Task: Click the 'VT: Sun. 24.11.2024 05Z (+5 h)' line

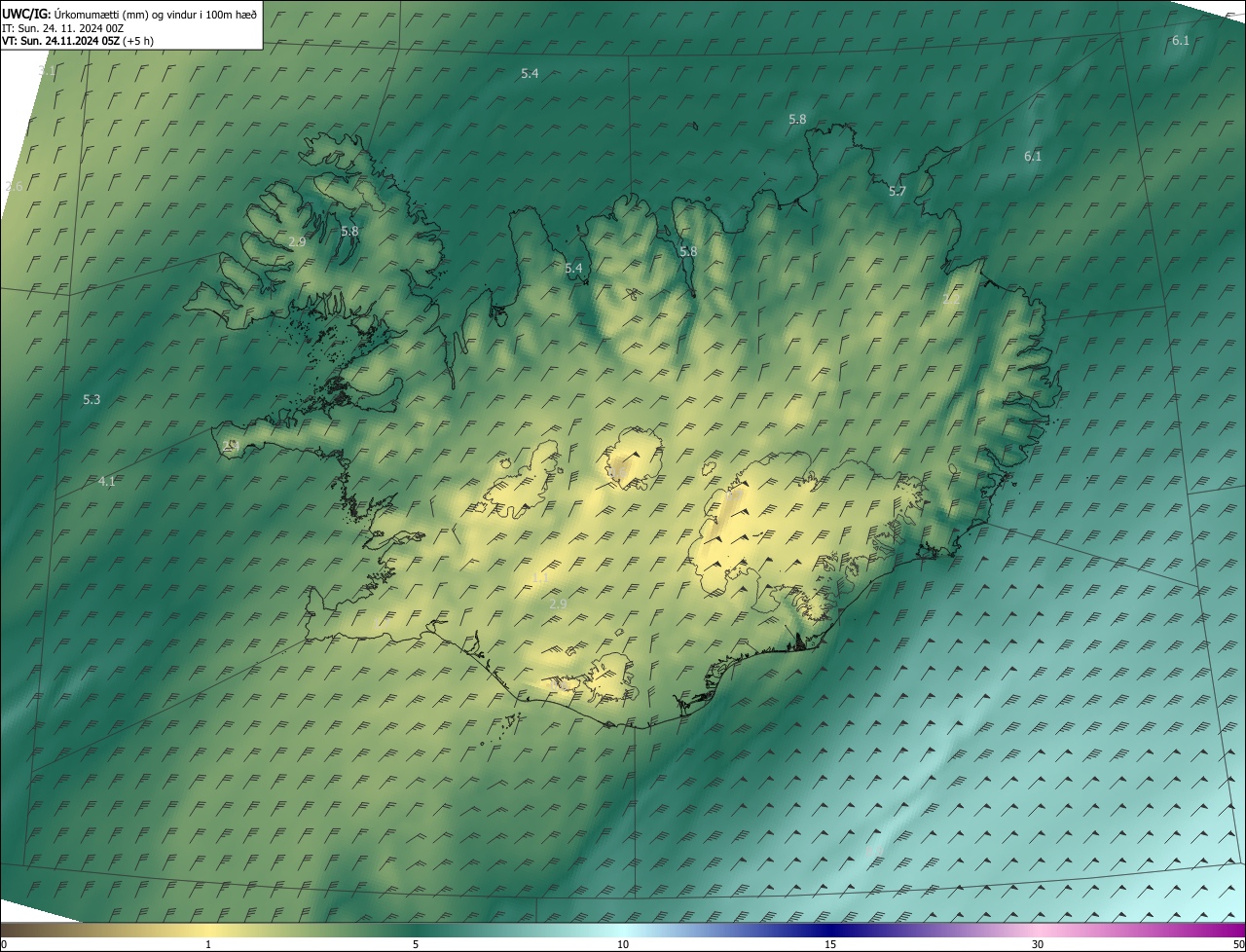Action: pyautogui.click(x=77, y=41)
